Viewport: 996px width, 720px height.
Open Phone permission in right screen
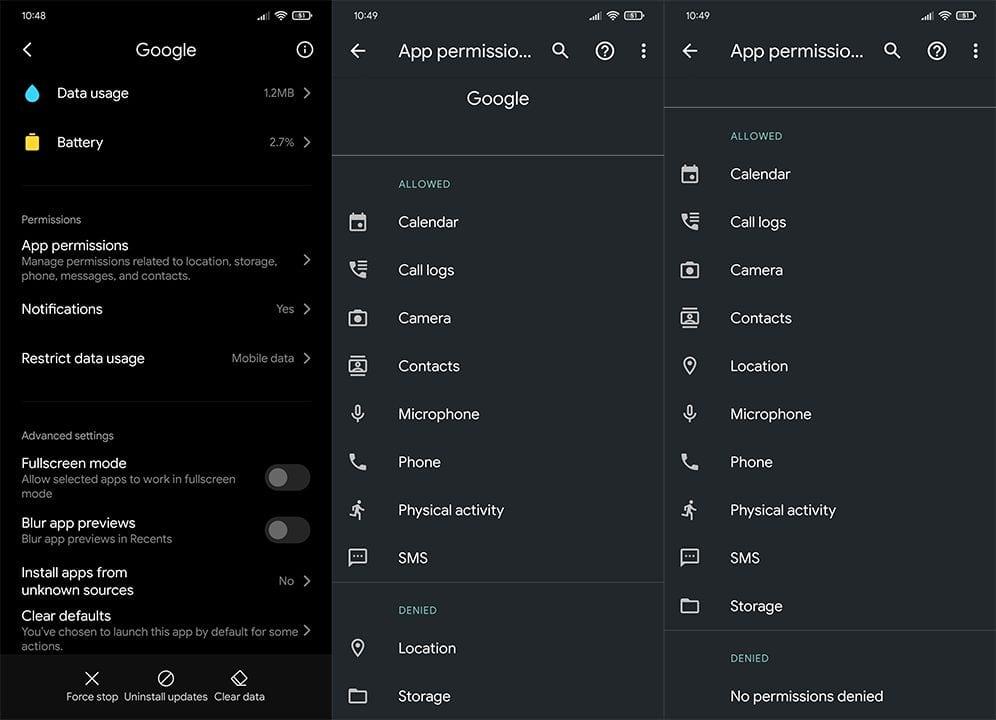[x=830, y=462]
